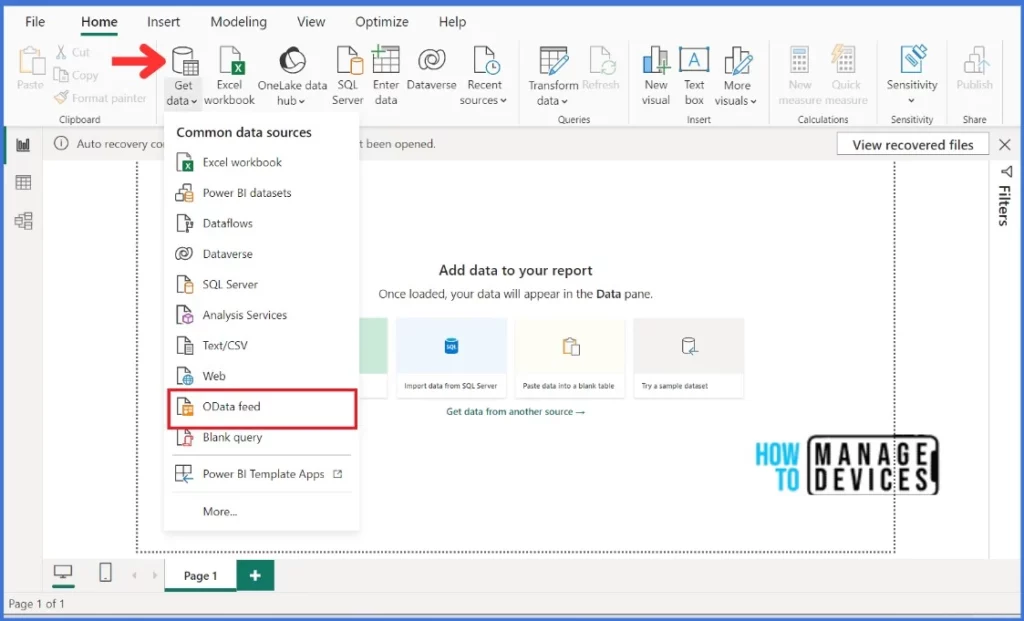This screenshot has height=621, width=1024.
Task: Expand the Recent sources dropdown arrow
Action: (x=504, y=101)
